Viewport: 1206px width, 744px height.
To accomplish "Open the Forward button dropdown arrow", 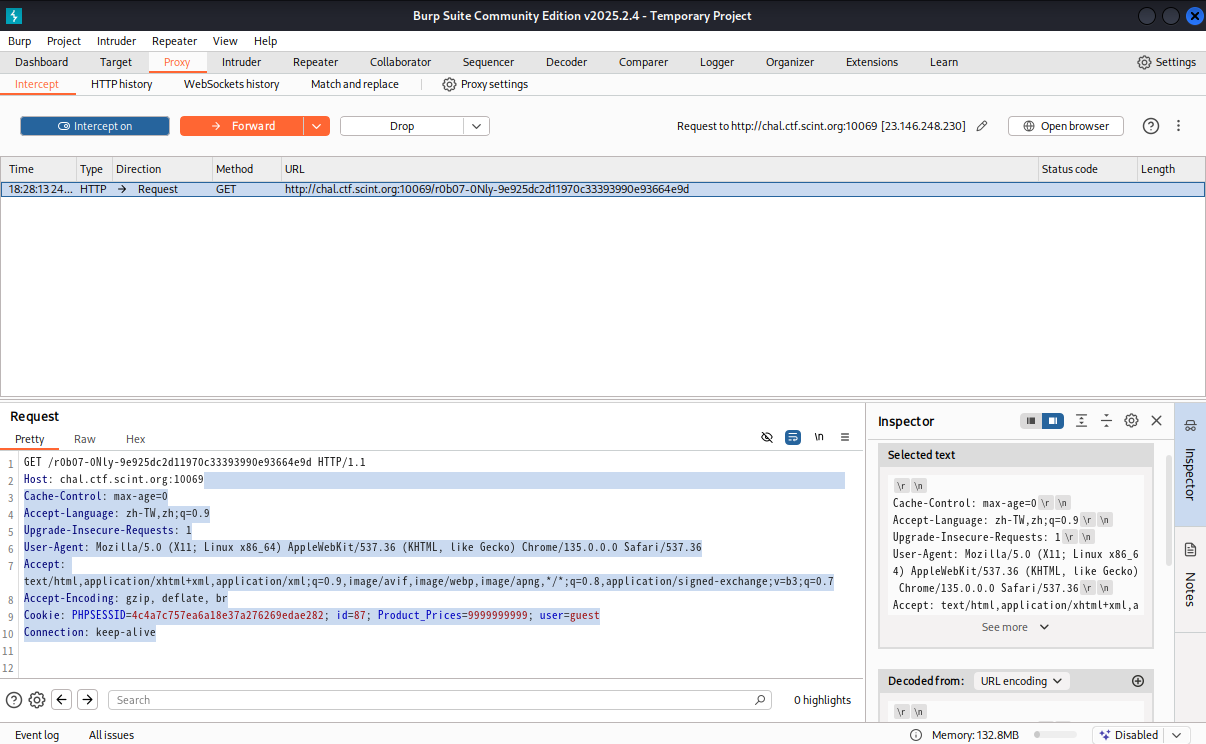I will (316, 126).
